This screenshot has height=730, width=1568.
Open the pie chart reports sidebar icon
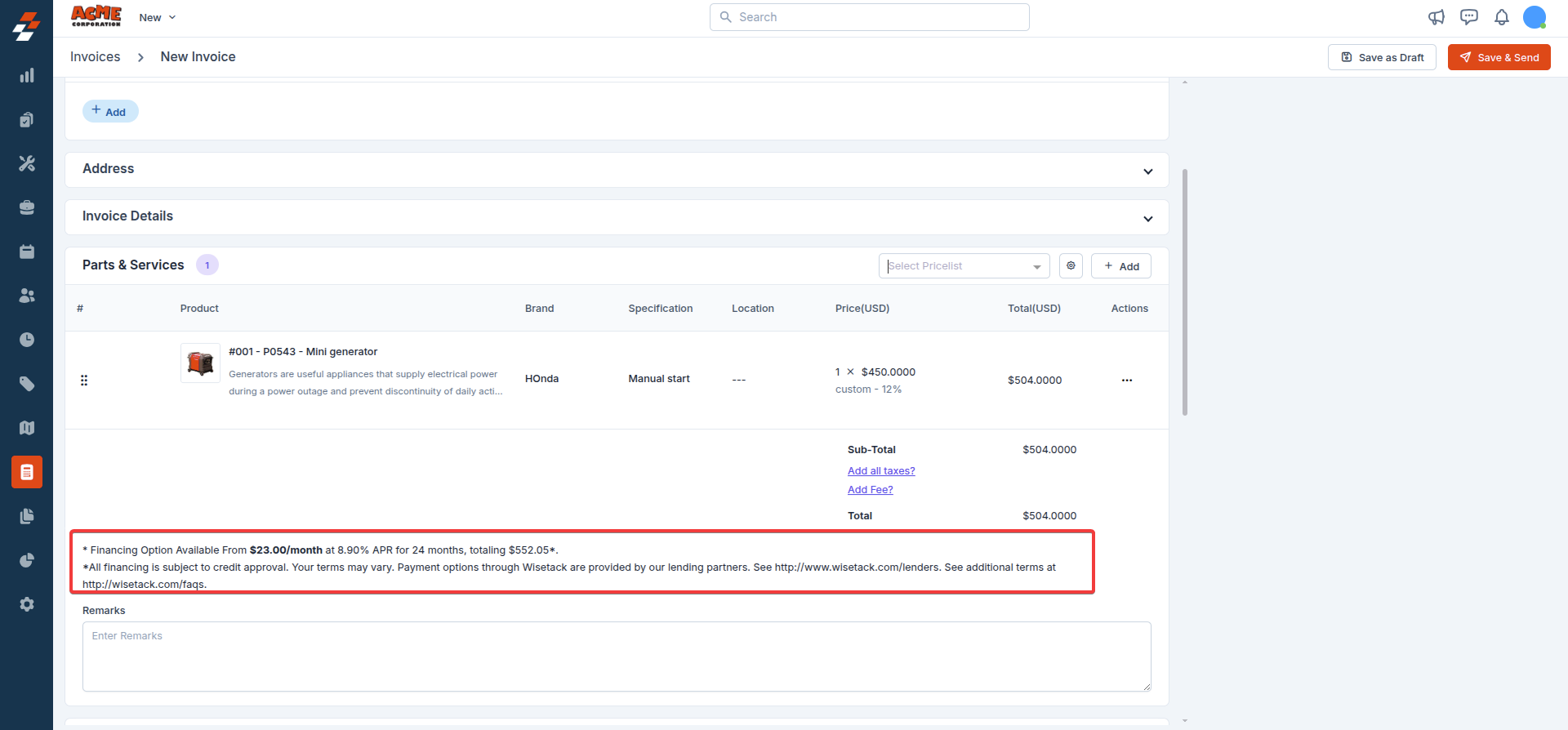pos(27,560)
